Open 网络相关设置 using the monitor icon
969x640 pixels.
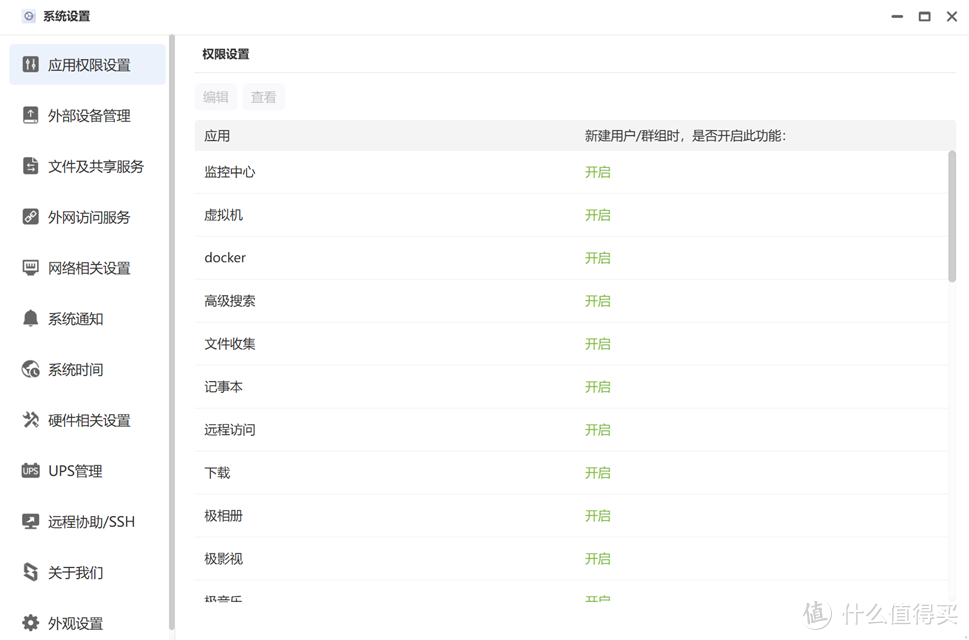coord(30,268)
